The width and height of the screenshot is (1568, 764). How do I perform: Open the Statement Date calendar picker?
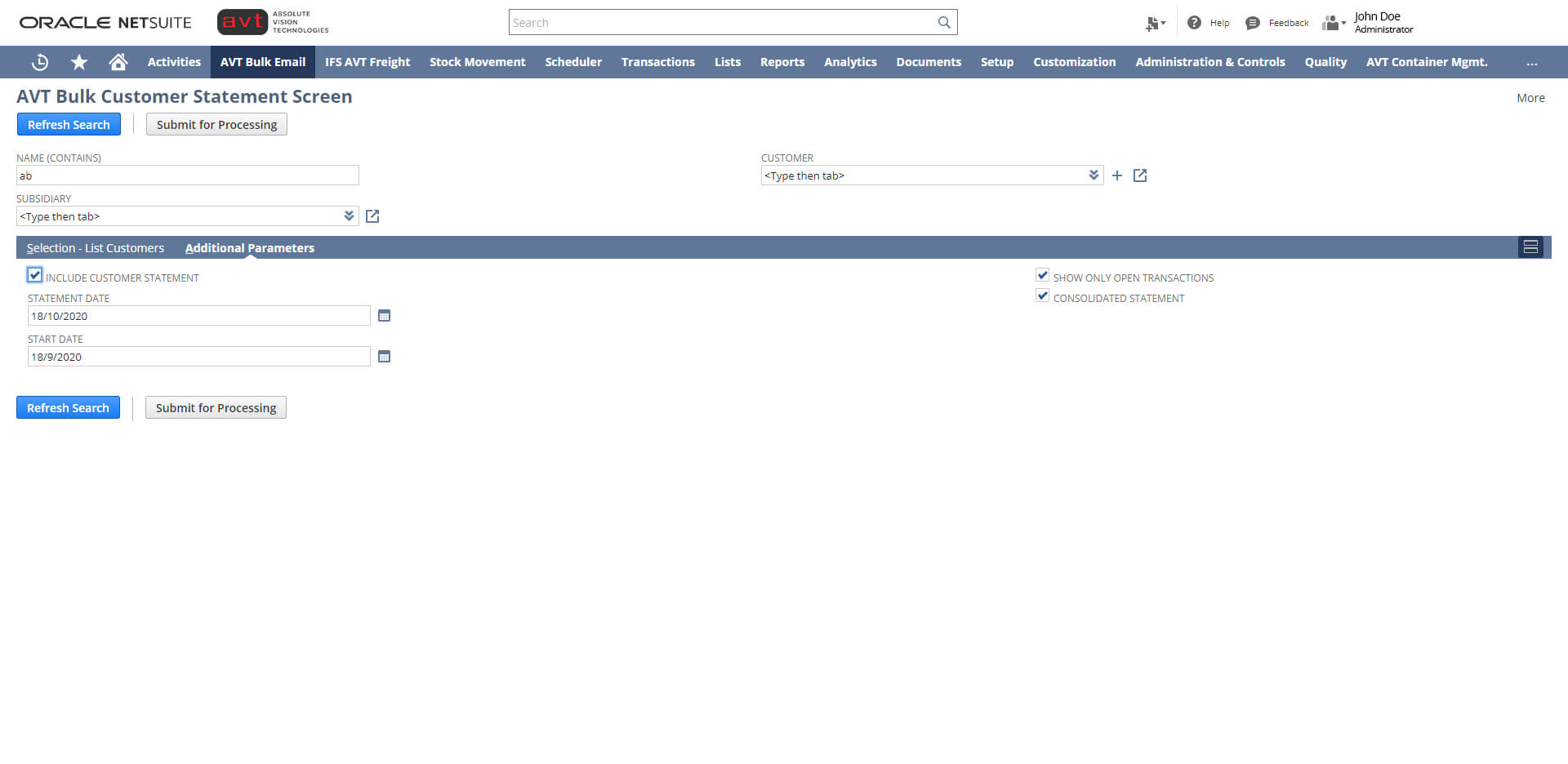point(384,316)
